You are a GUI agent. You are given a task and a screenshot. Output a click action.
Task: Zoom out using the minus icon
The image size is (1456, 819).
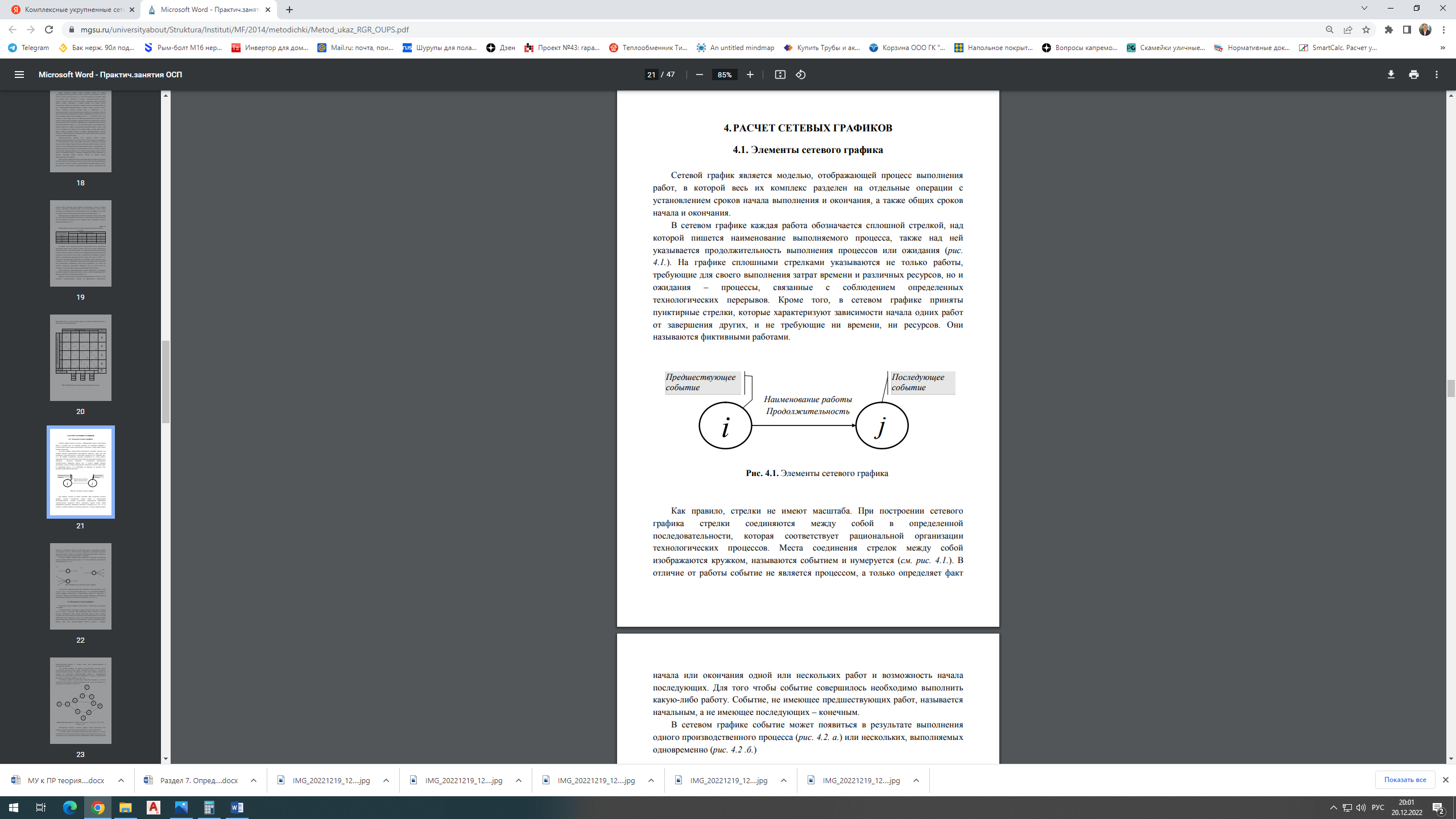coord(700,75)
